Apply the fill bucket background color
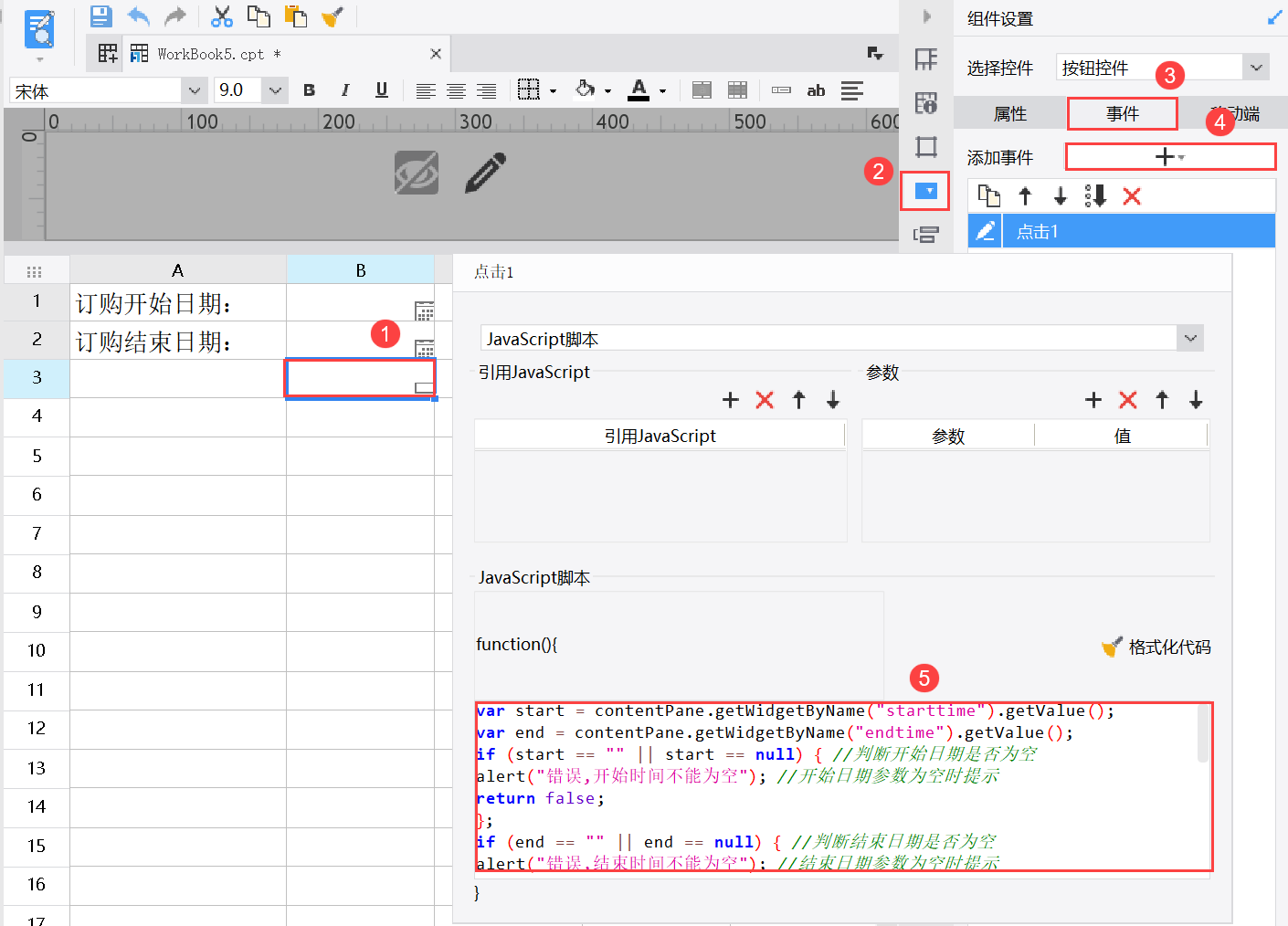The width and height of the screenshot is (1288, 926). (x=585, y=89)
